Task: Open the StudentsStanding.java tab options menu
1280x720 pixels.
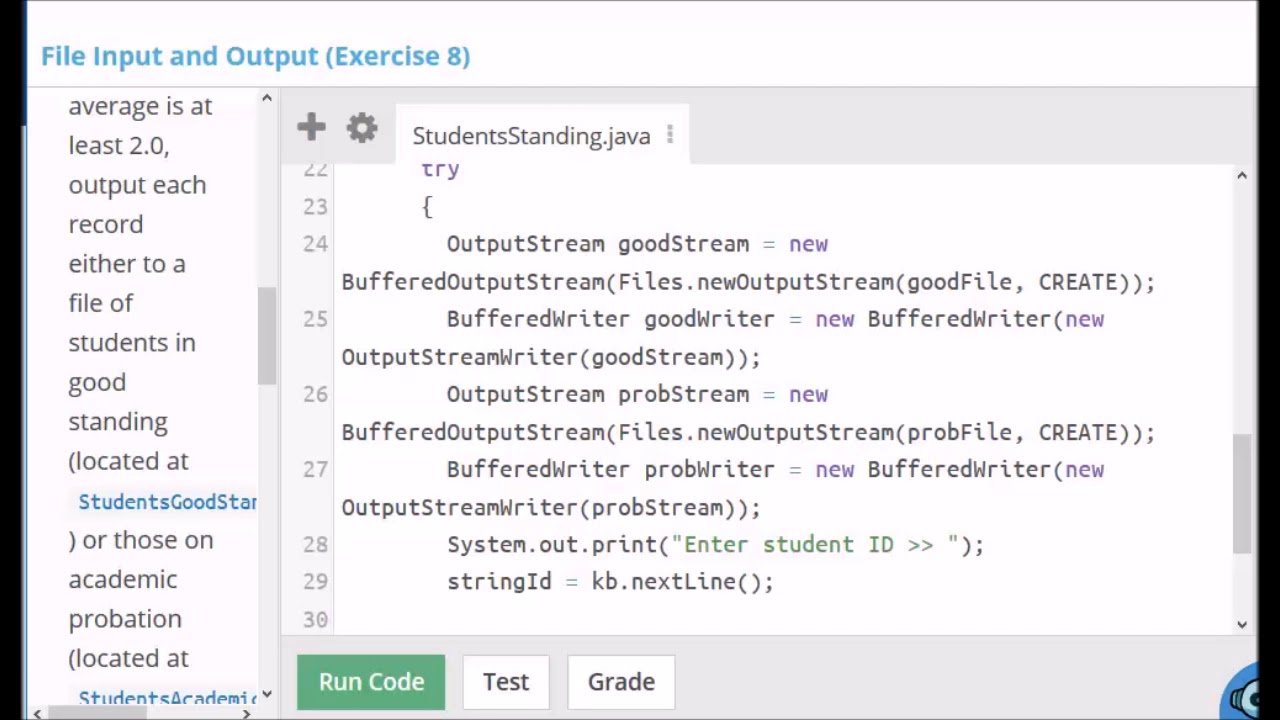Action: click(670, 135)
